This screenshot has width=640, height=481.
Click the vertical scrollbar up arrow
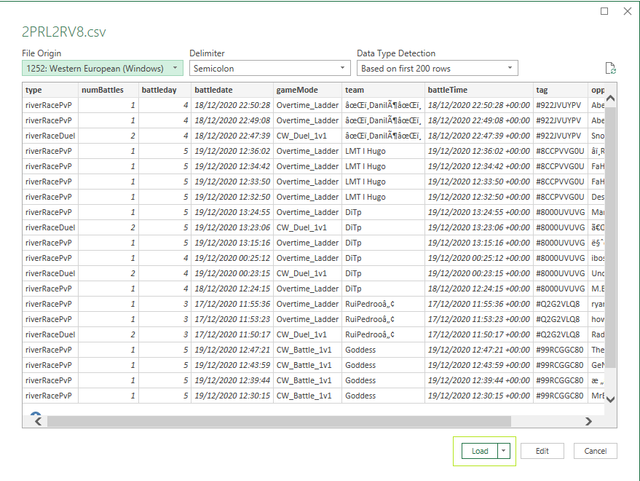coord(610,98)
